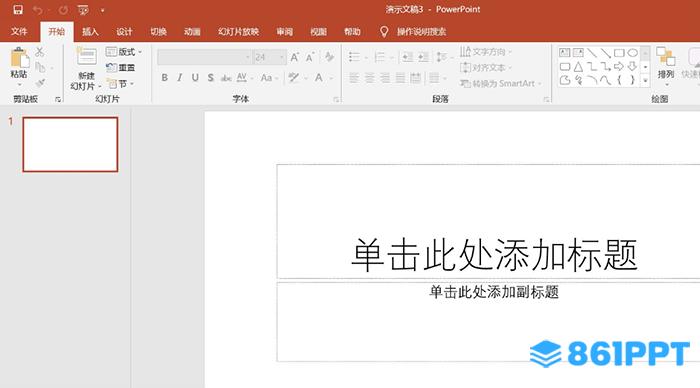Switch to the 设计 tab

pos(124,32)
